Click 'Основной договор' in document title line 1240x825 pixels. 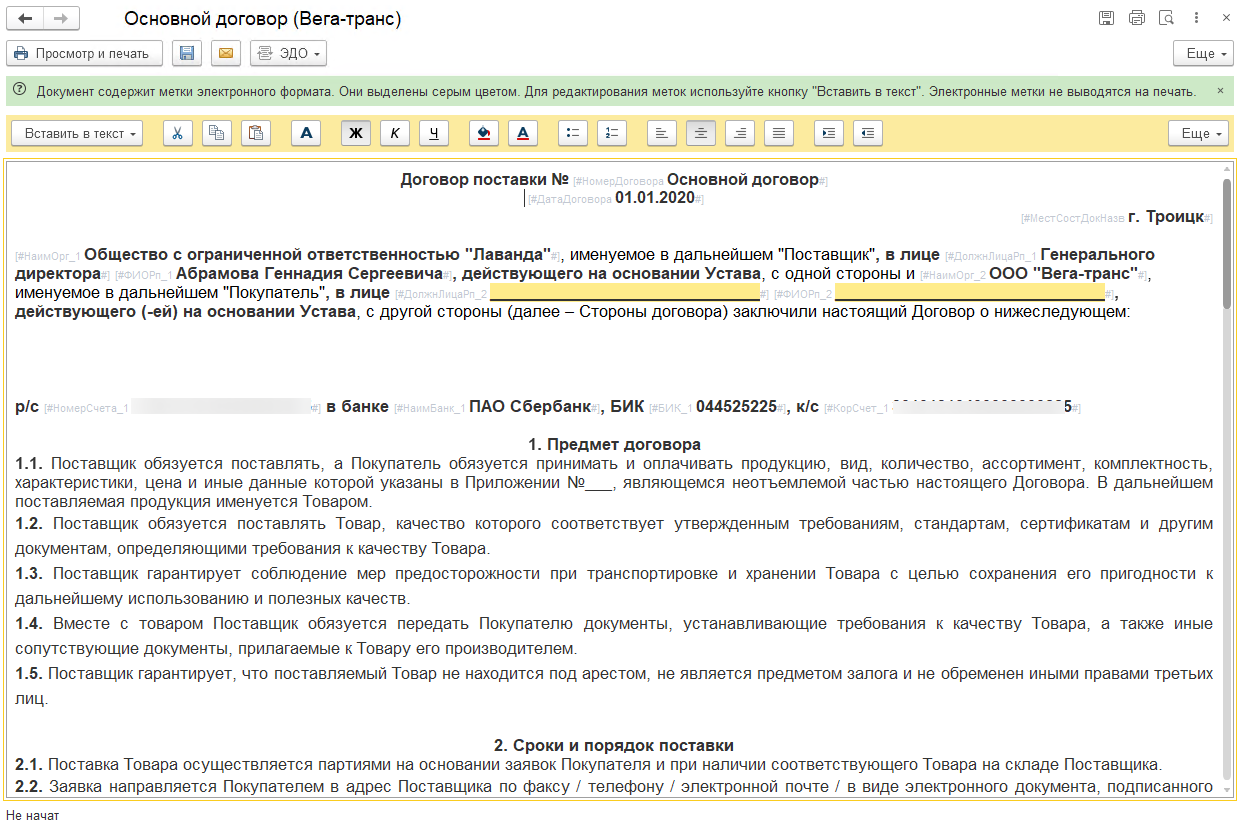[742, 180]
